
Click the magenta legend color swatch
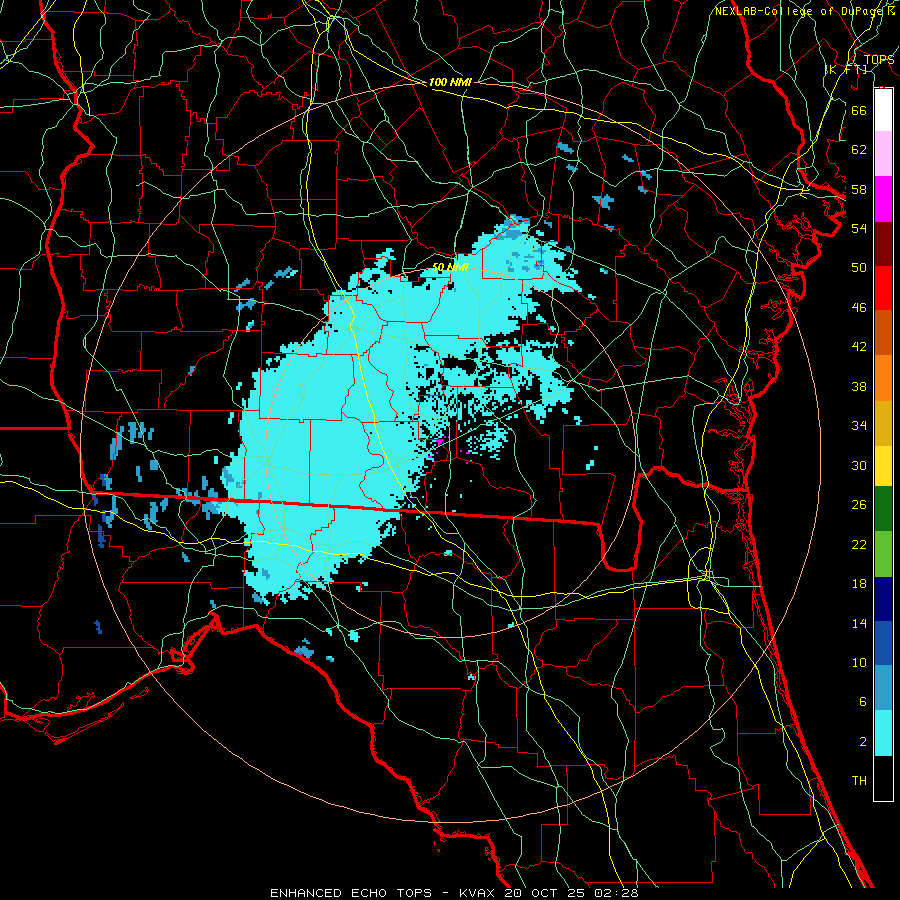point(883,199)
